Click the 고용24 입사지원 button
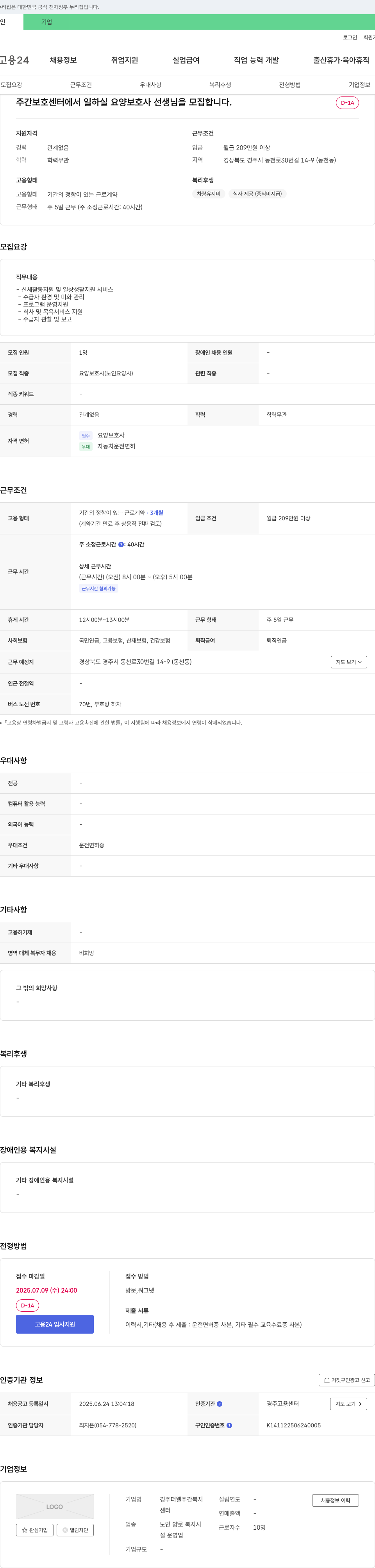The height and width of the screenshot is (1568, 375). click(55, 1324)
